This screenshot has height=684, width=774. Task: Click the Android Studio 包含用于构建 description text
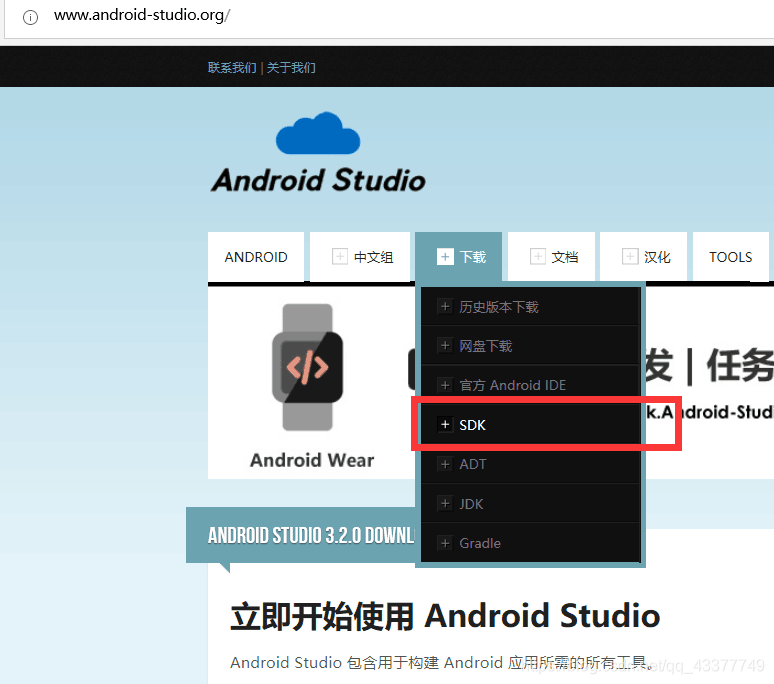tap(443, 662)
